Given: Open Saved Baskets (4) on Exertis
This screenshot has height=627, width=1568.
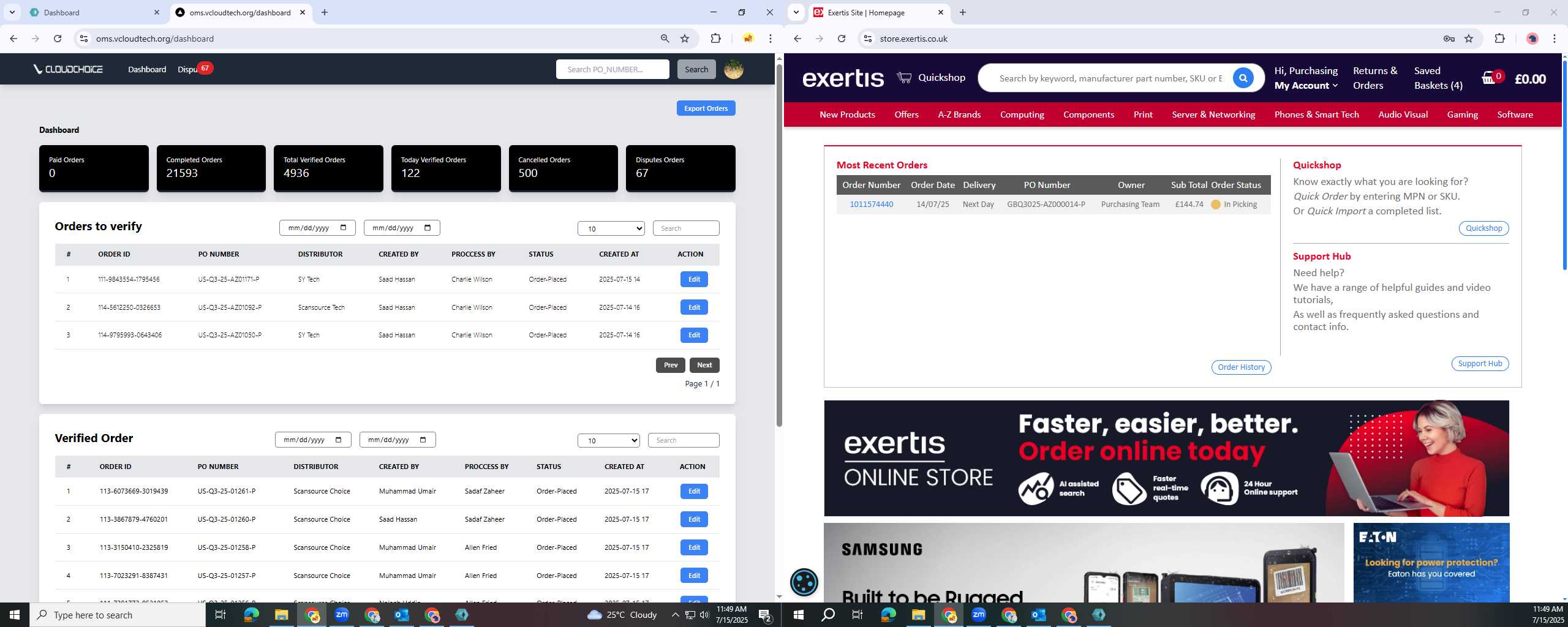Looking at the screenshot, I should click(1438, 78).
